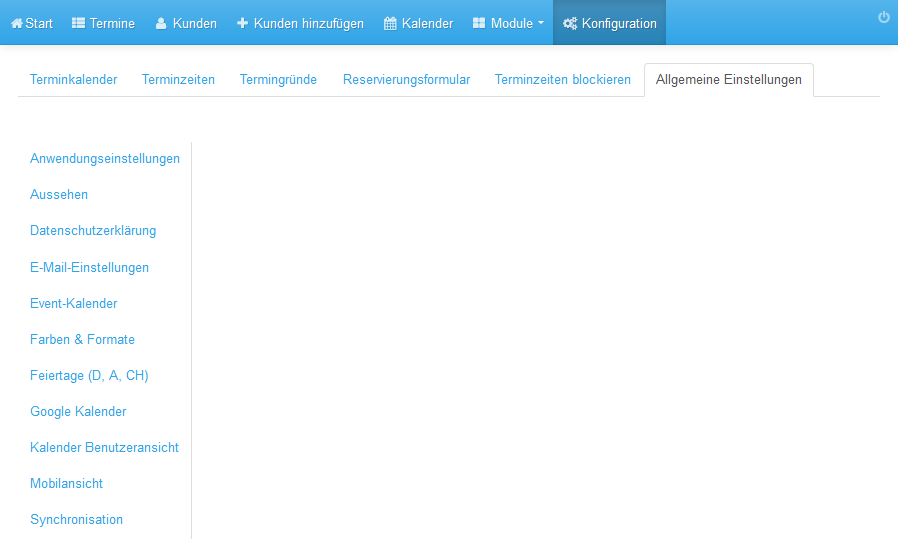Click the calendar icon beside Kalender
899x539 pixels.
(x=390, y=24)
